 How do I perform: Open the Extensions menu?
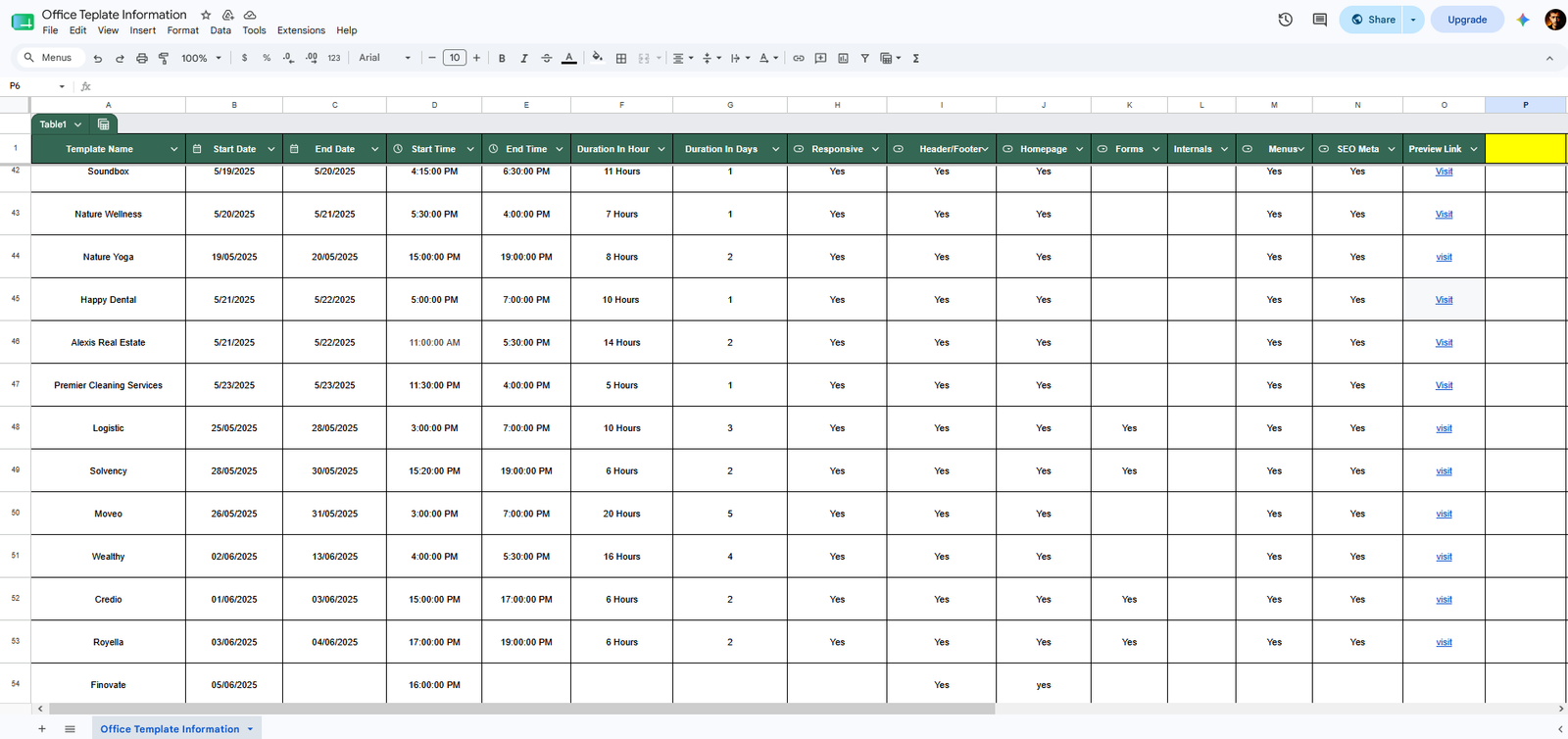click(301, 30)
